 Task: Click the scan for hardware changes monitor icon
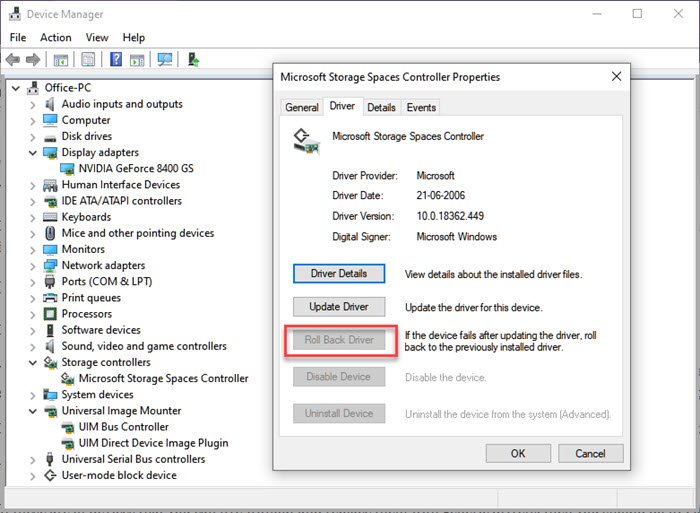165,59
